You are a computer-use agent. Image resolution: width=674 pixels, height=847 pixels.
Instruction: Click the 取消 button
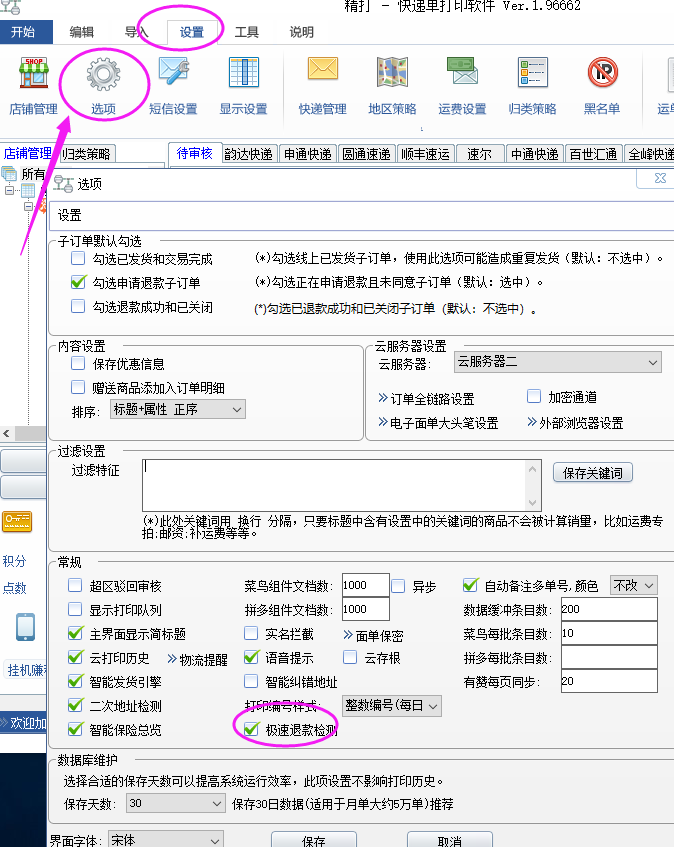point(450,839)
